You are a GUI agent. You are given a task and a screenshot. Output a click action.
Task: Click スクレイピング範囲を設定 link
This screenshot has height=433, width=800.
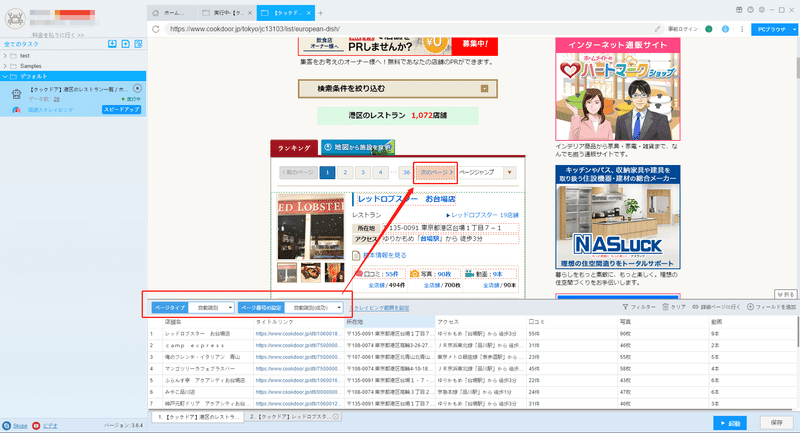pyautogui.click(x=379, y=308)
